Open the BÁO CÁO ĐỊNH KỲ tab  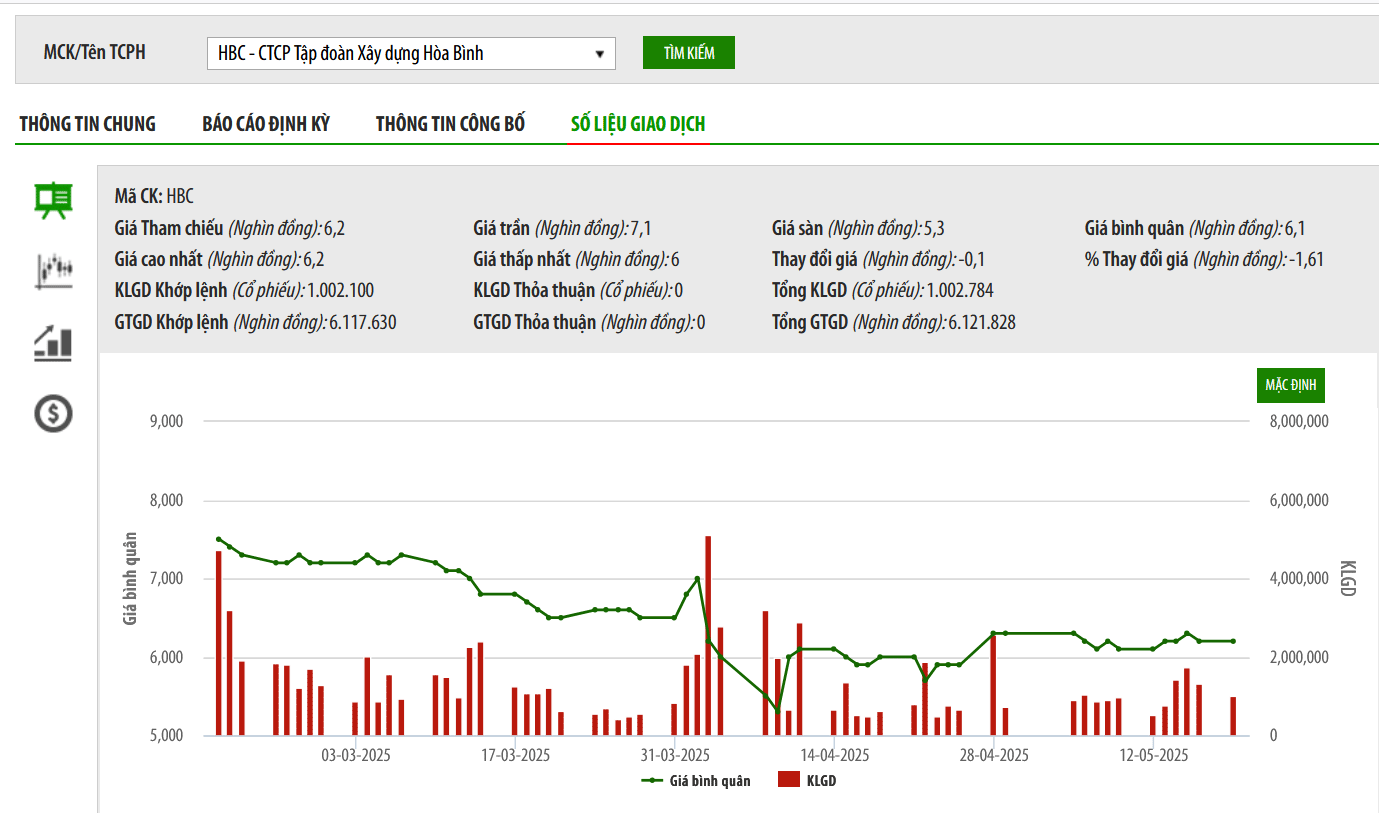(266, 125)
